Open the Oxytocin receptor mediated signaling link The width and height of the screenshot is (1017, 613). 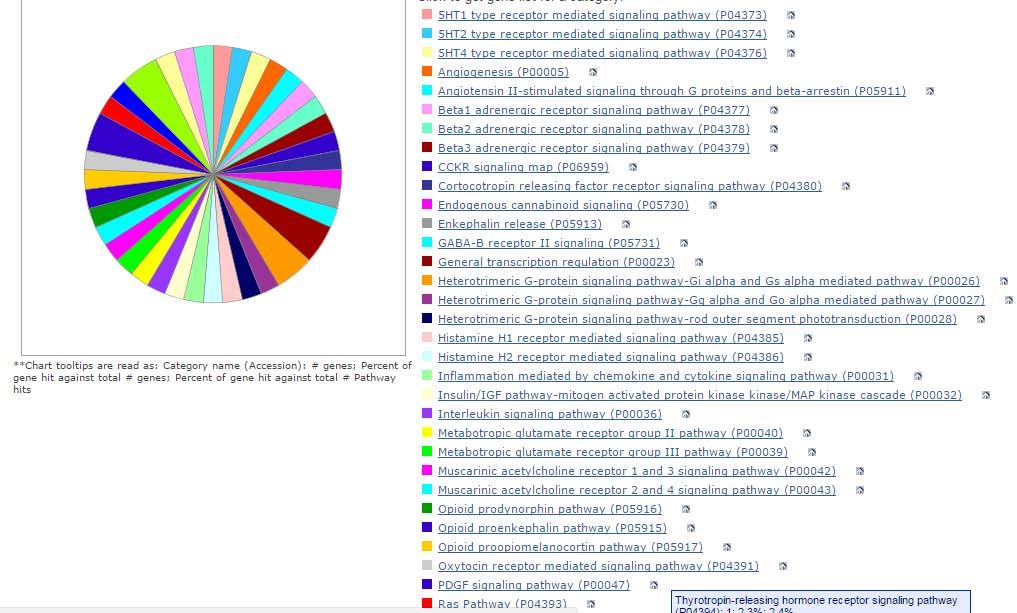click(598, 566)
